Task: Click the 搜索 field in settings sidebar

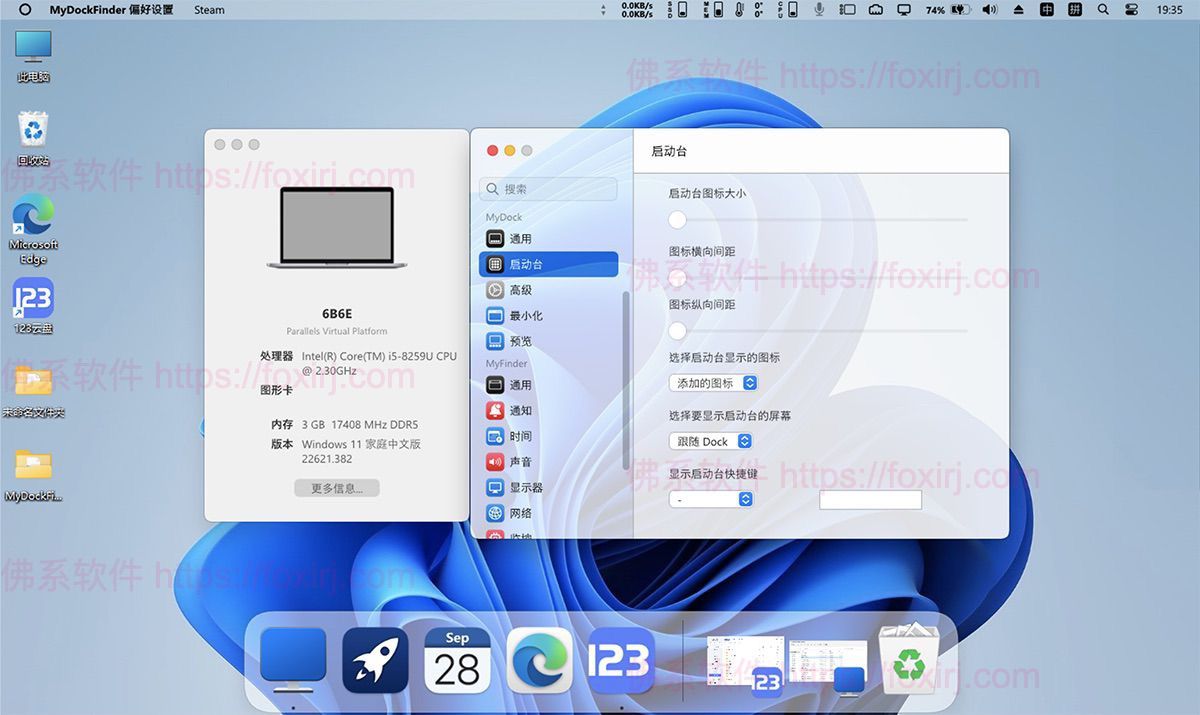Action: [549, 189]
